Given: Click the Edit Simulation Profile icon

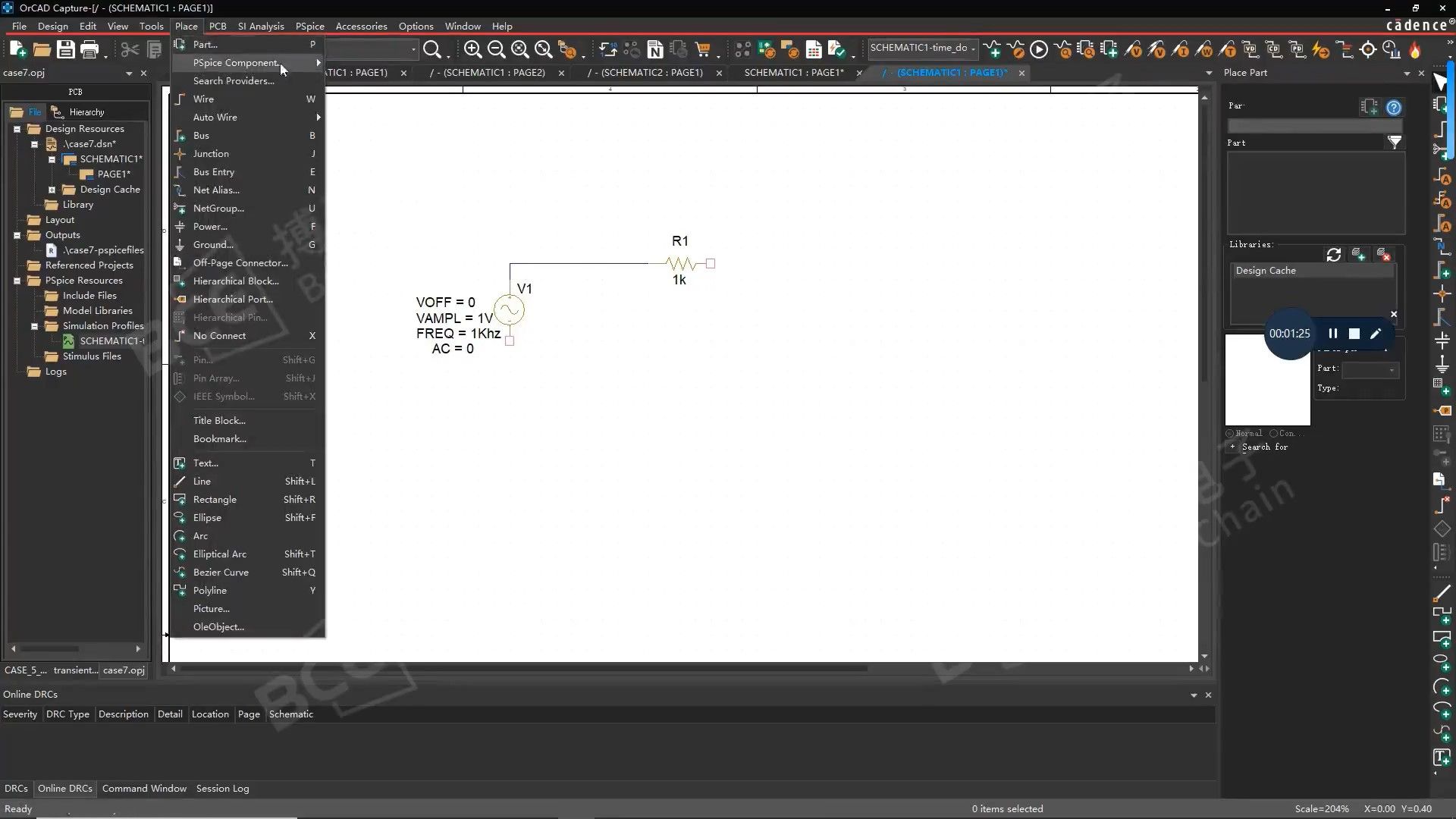Looking at the screenshot, I should pos(1015,50).
